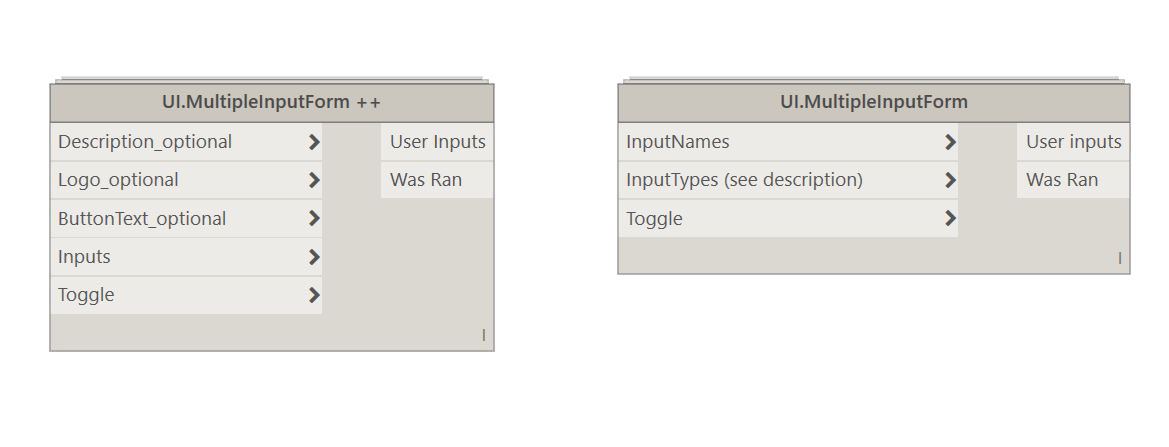Select the UI.MultipleInputForm ++ node title

coord(271,102)
